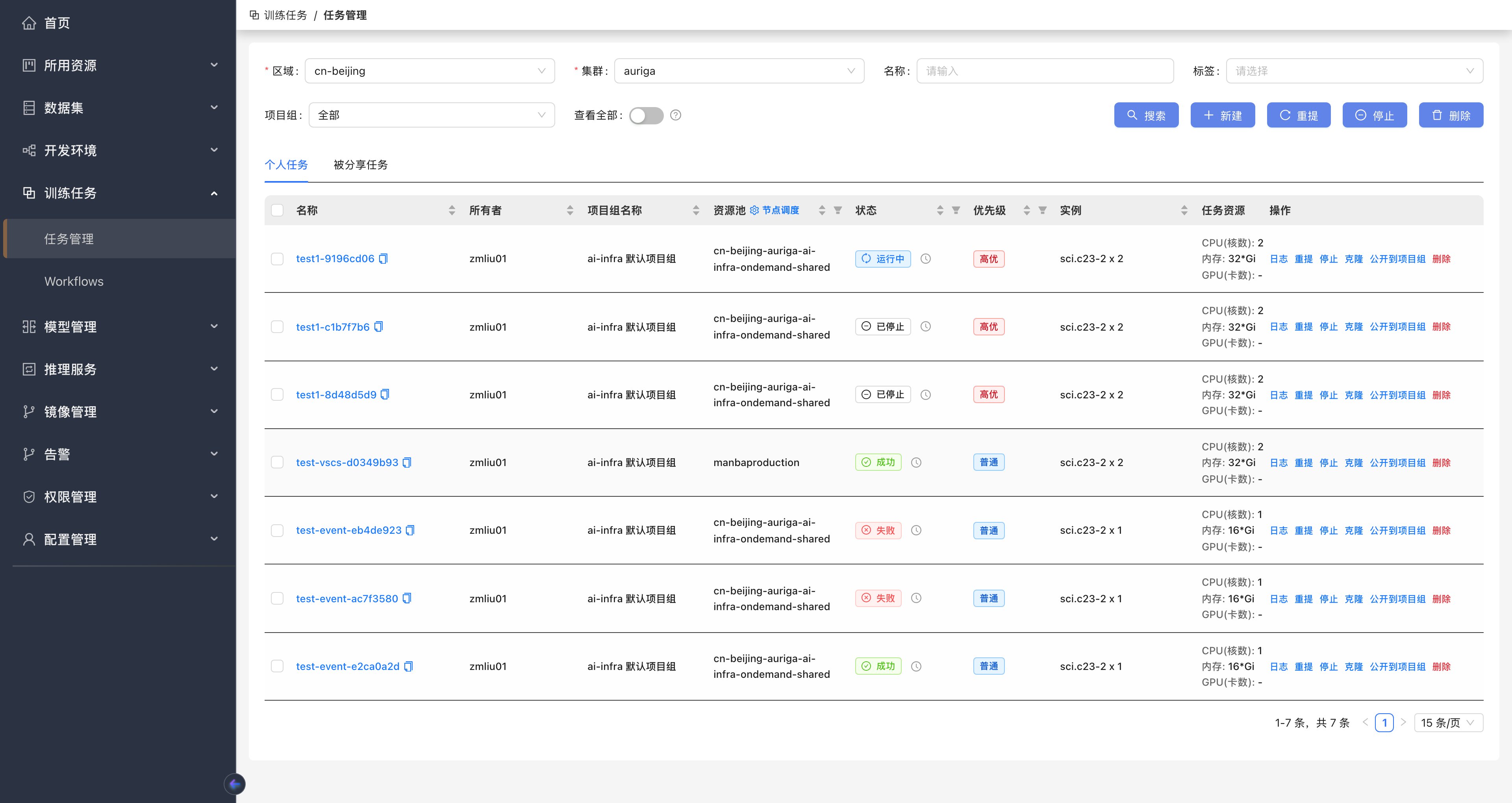
Task: Click the clock icon for test1-c1b7f7b6 status
Action: (x=926, y=327)
